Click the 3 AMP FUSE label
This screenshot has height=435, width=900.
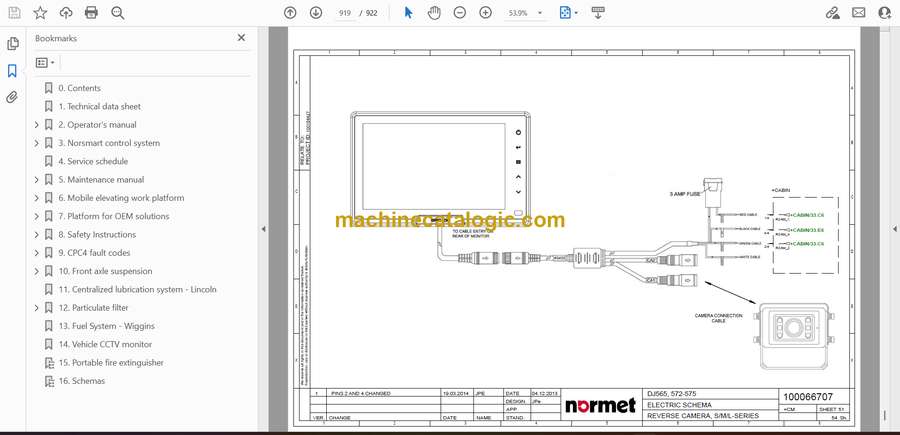(x=685, y=195)
